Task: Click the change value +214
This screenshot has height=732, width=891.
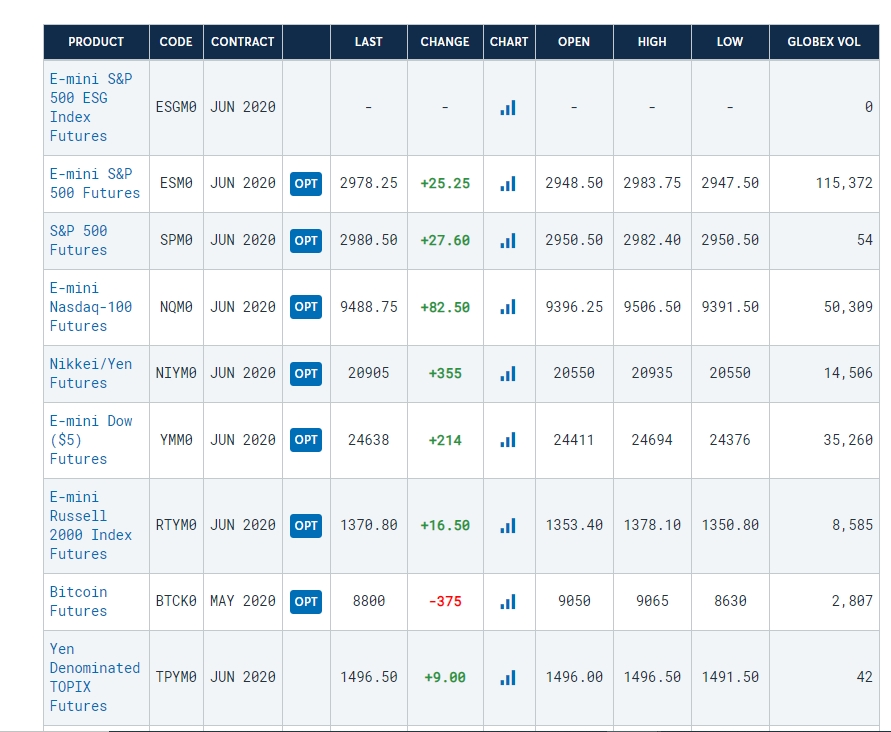Action: click(x=445, y=440)
